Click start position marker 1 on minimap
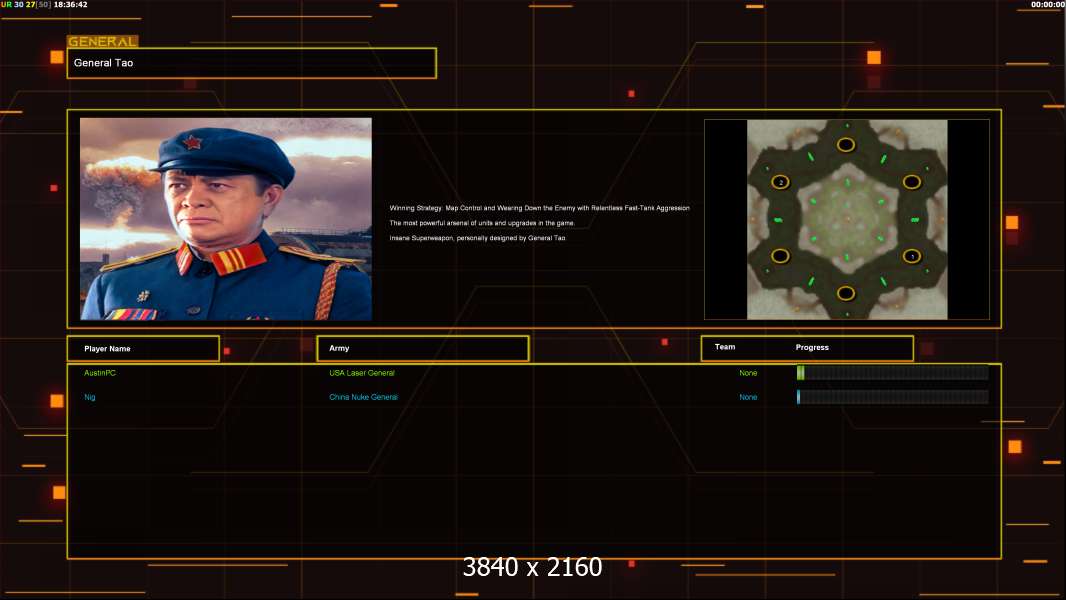Image resolution: width=1066 pixels, height=600 pixels. (x=912, y=256)
